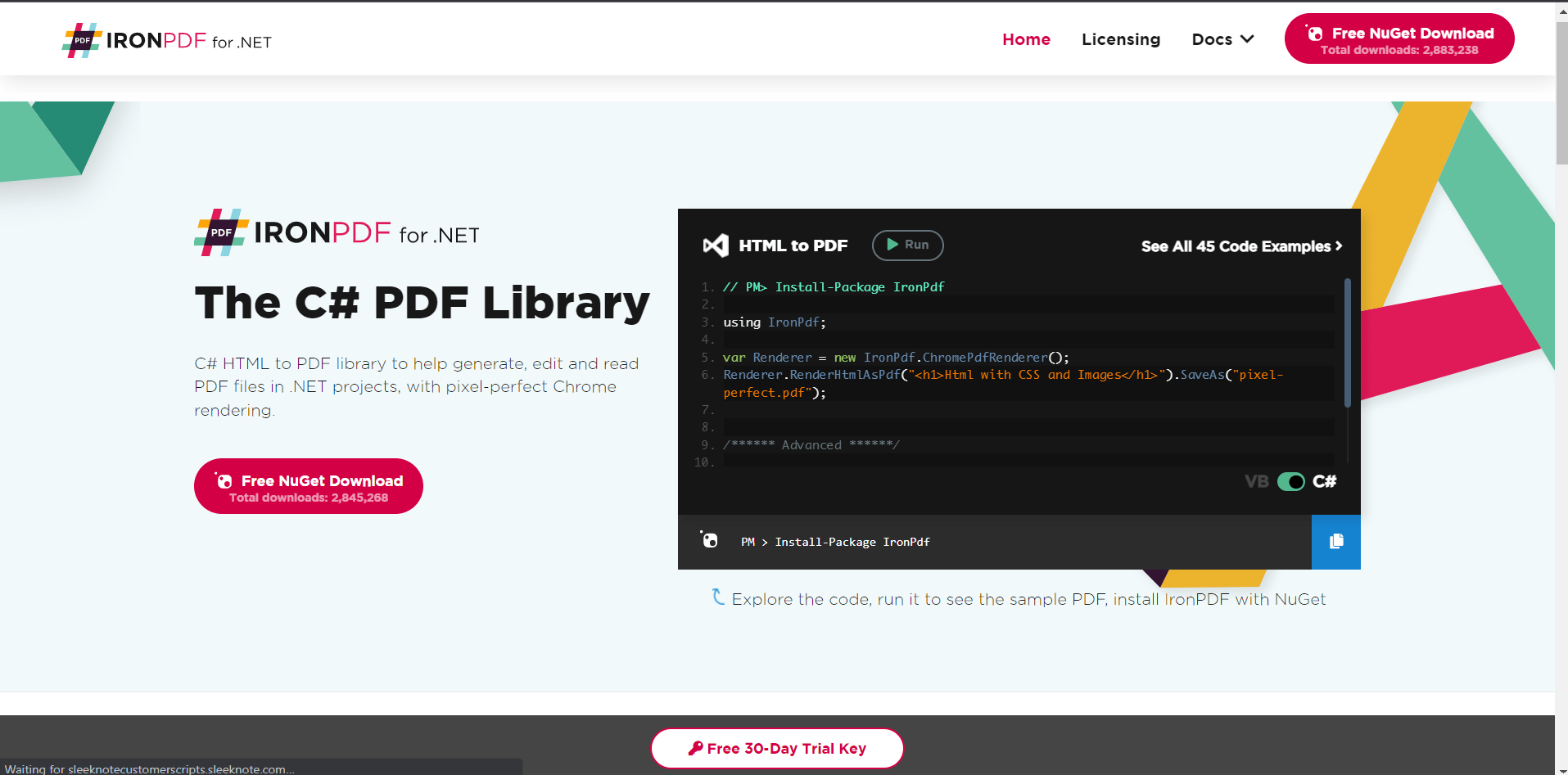This screenshot has height=775, width=1568.
Task: Run the HTML to PDF code sample
Action: tap(907, 245)
